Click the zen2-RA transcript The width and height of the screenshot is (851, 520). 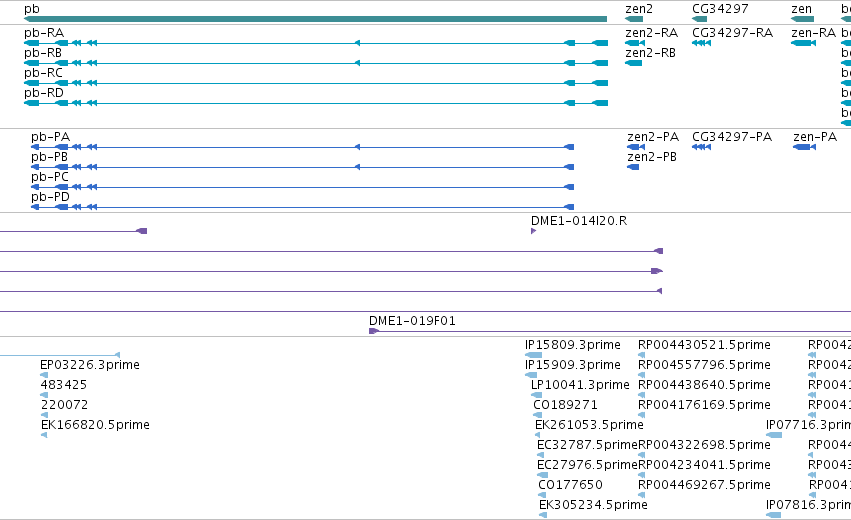635,43
